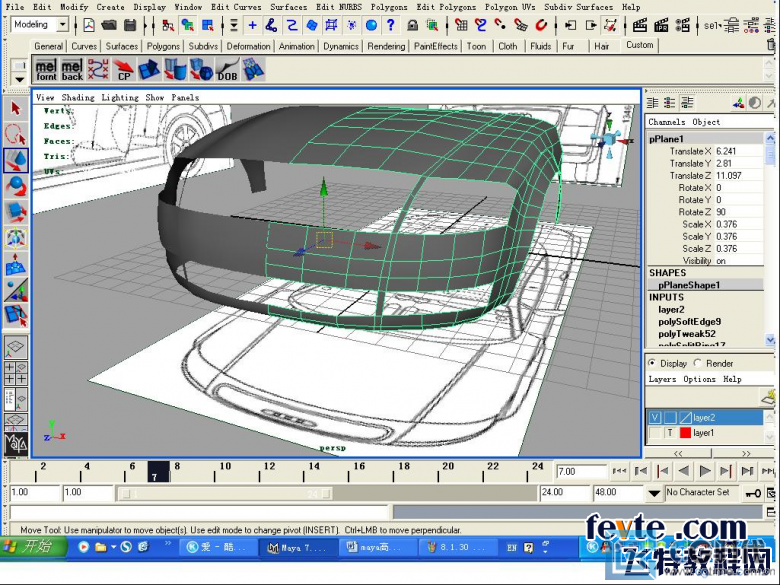
Task: Play animation forwards
Action: [704, 471]
